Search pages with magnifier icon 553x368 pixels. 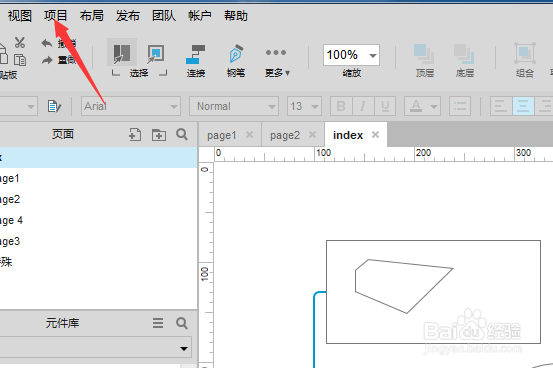point(182,134)
